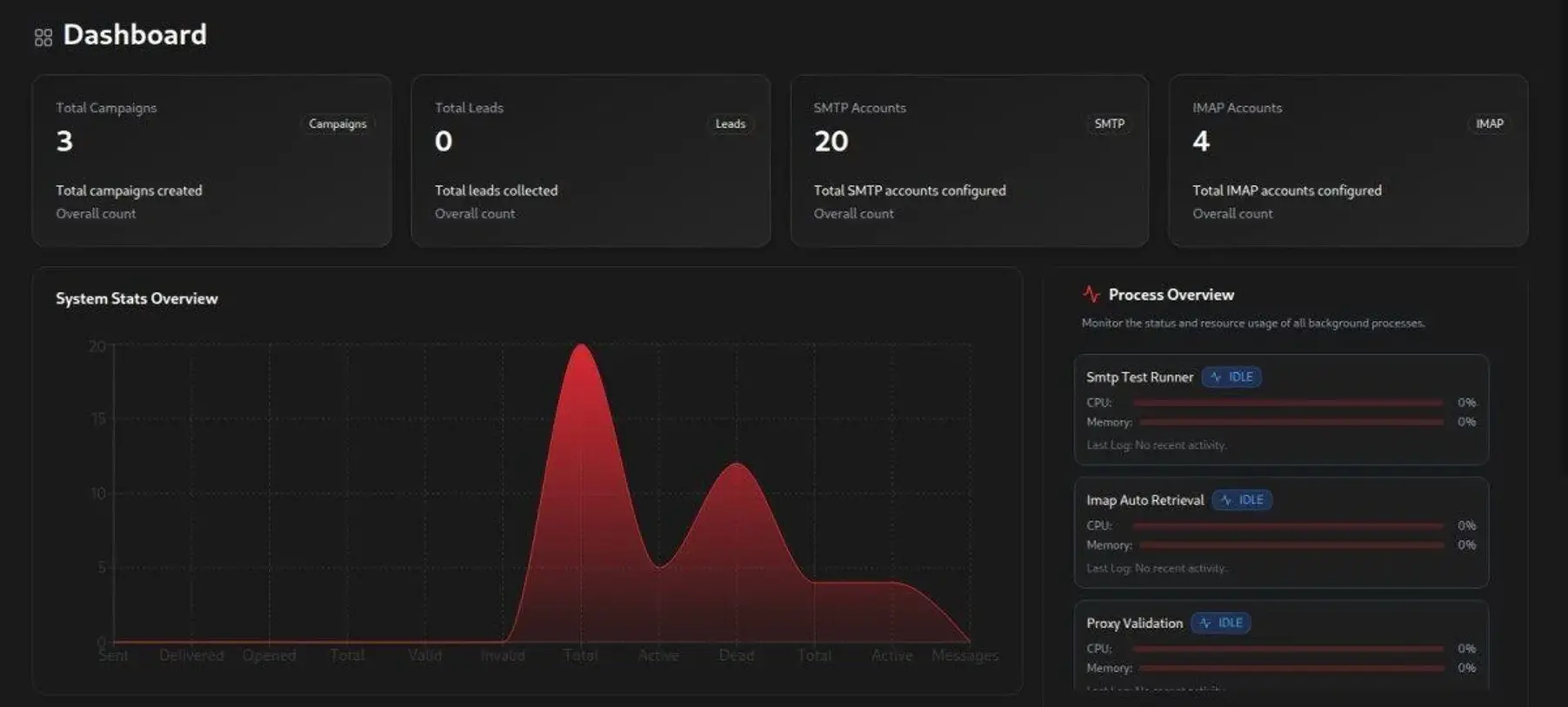The width and height of the screenshot is (1568, 707).
Task: Click the Dashboard grid icon
Action: click(x=43, y=37)
